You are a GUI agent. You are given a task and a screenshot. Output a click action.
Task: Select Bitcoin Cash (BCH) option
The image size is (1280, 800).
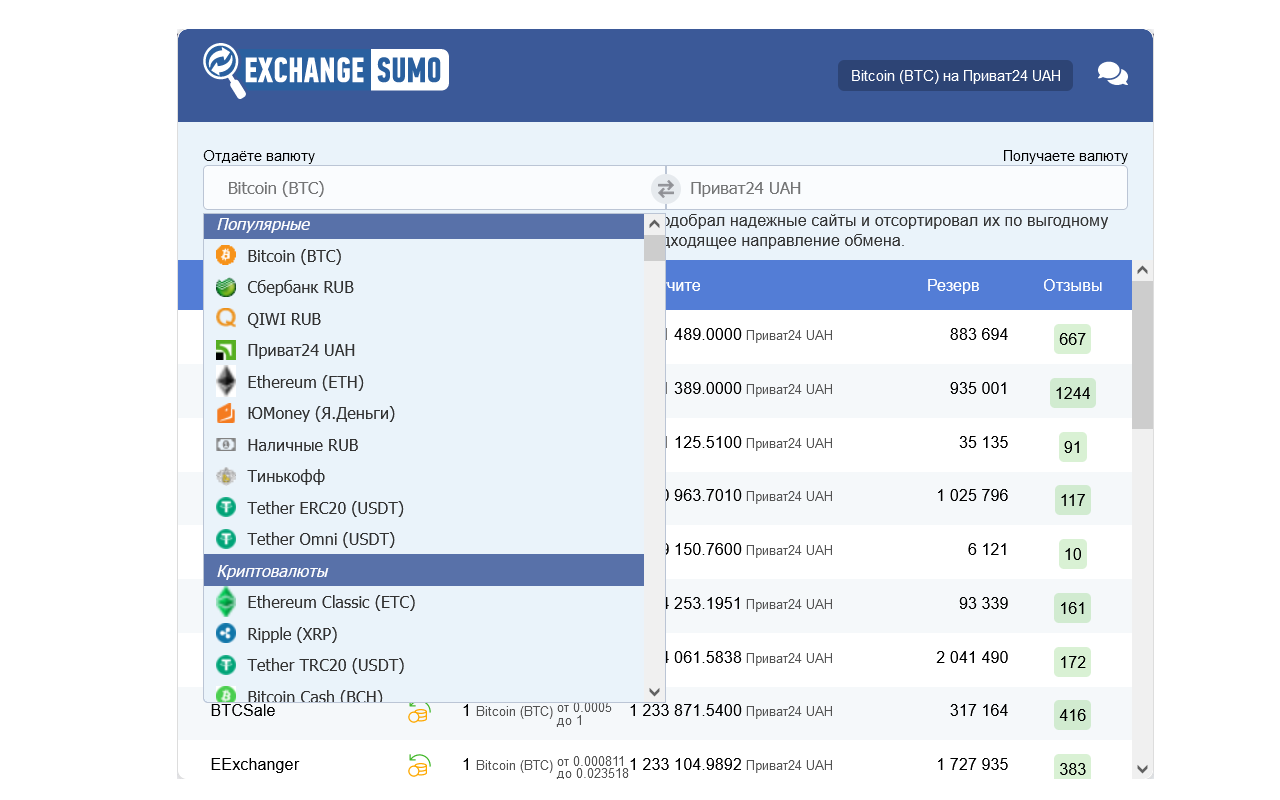click(x=424, y=693)
